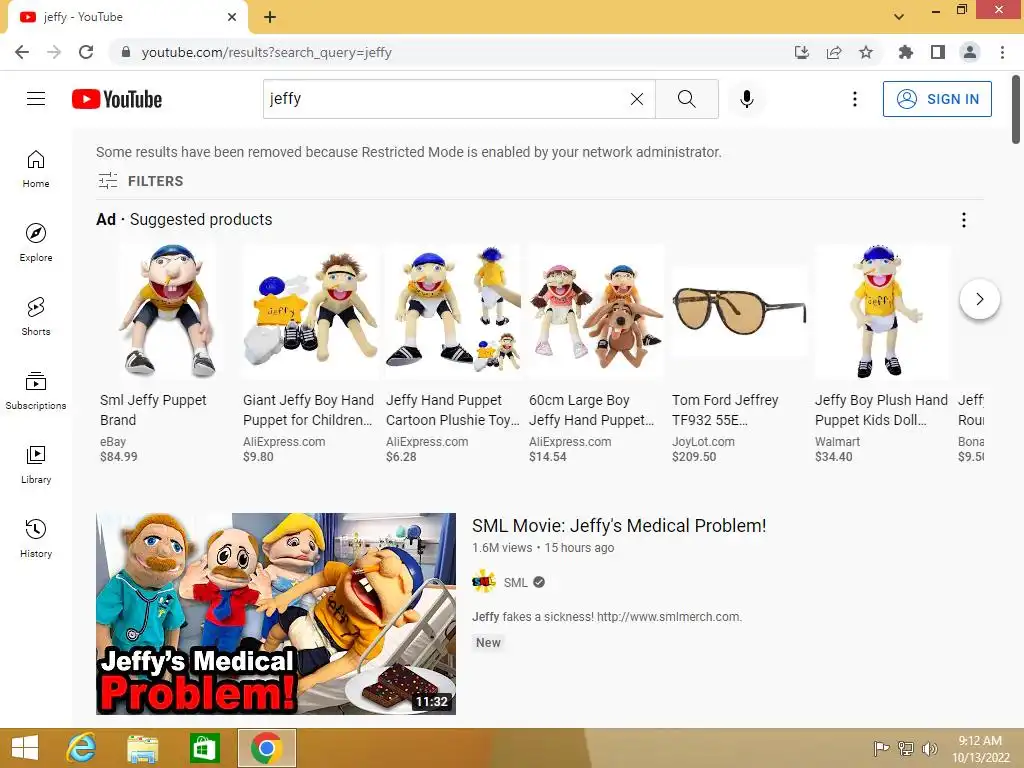Click the New badge
Screen dimensions: 1024x768
488,643
